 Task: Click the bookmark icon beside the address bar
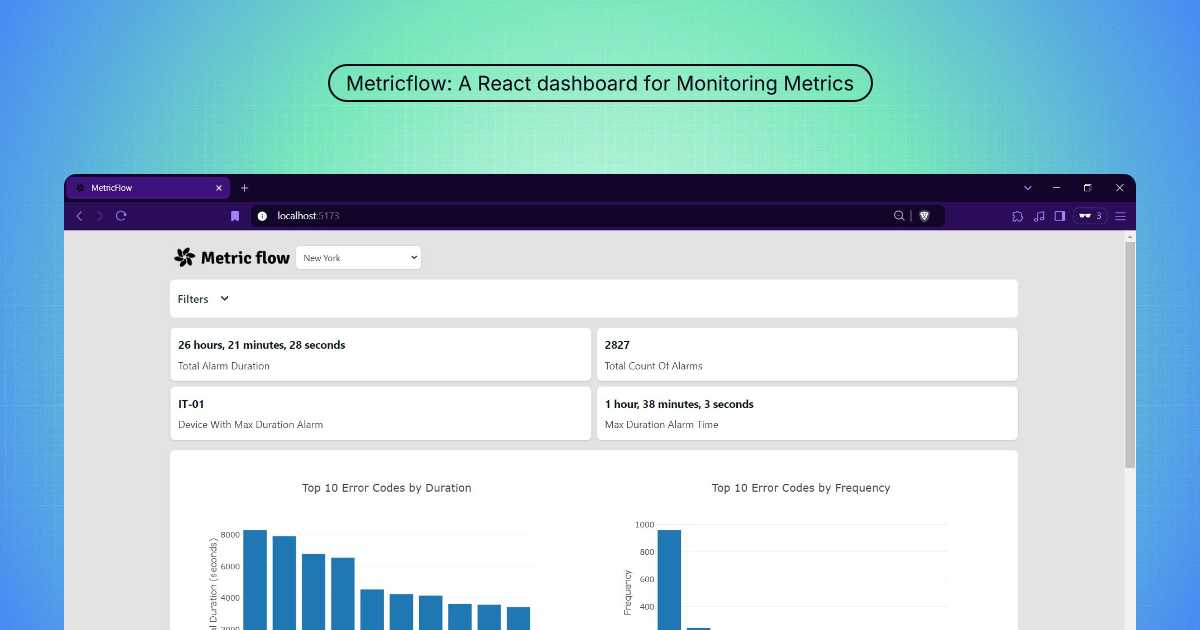point(235,216)
